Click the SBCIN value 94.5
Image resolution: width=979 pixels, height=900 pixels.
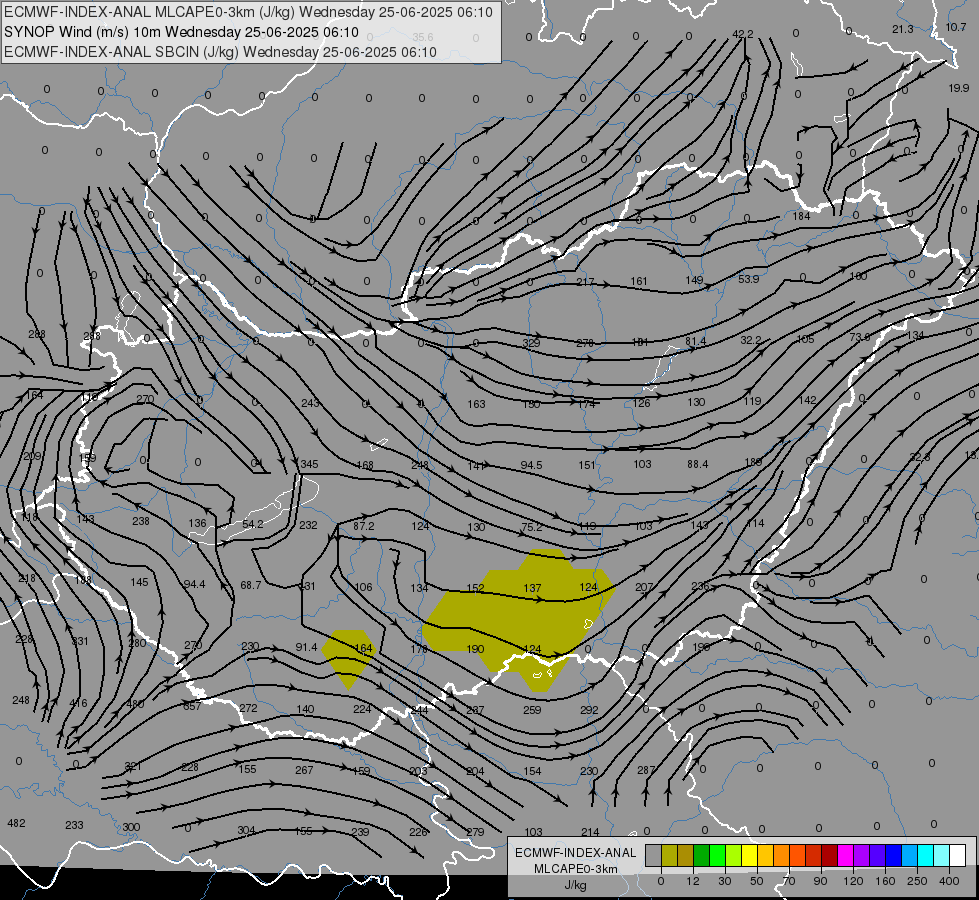pos(531,465)
